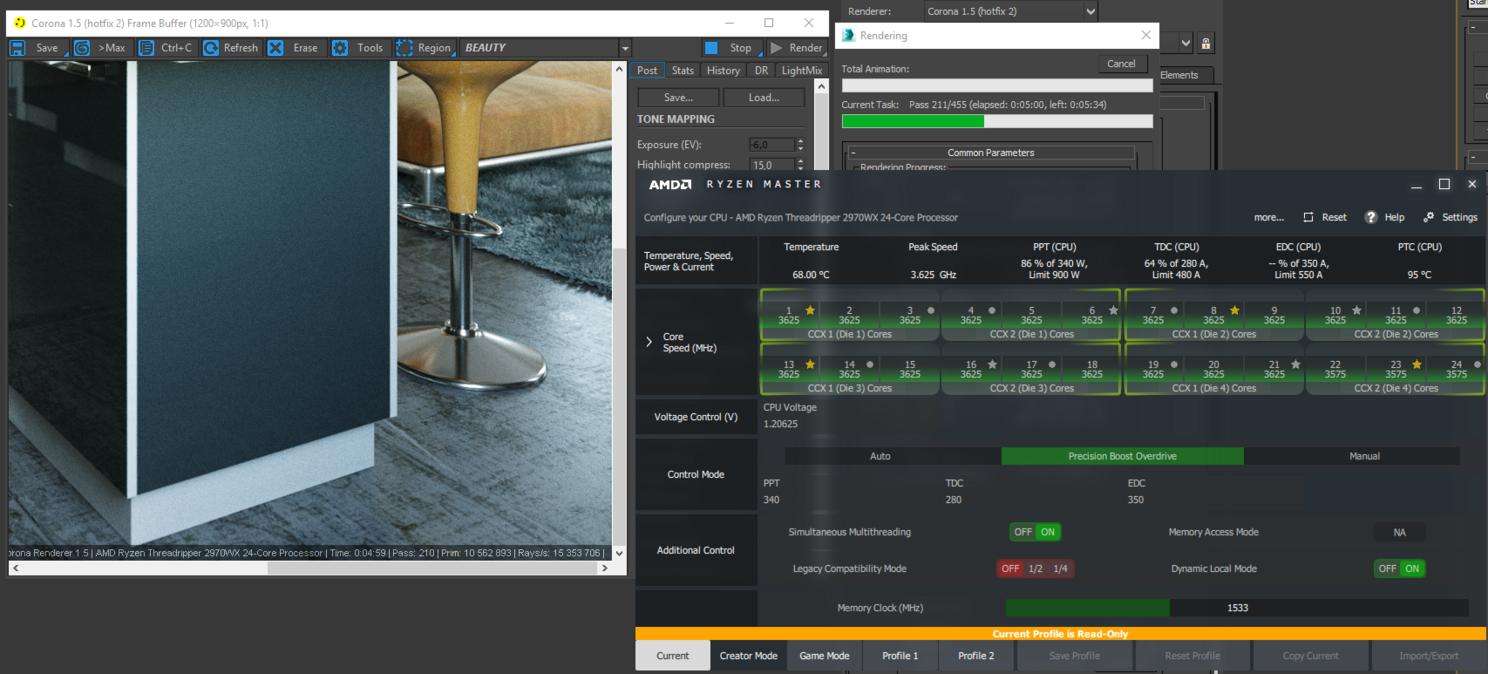1488x674 pixels.
Task: Cancel the rendering in progress
Action: 1121,63
